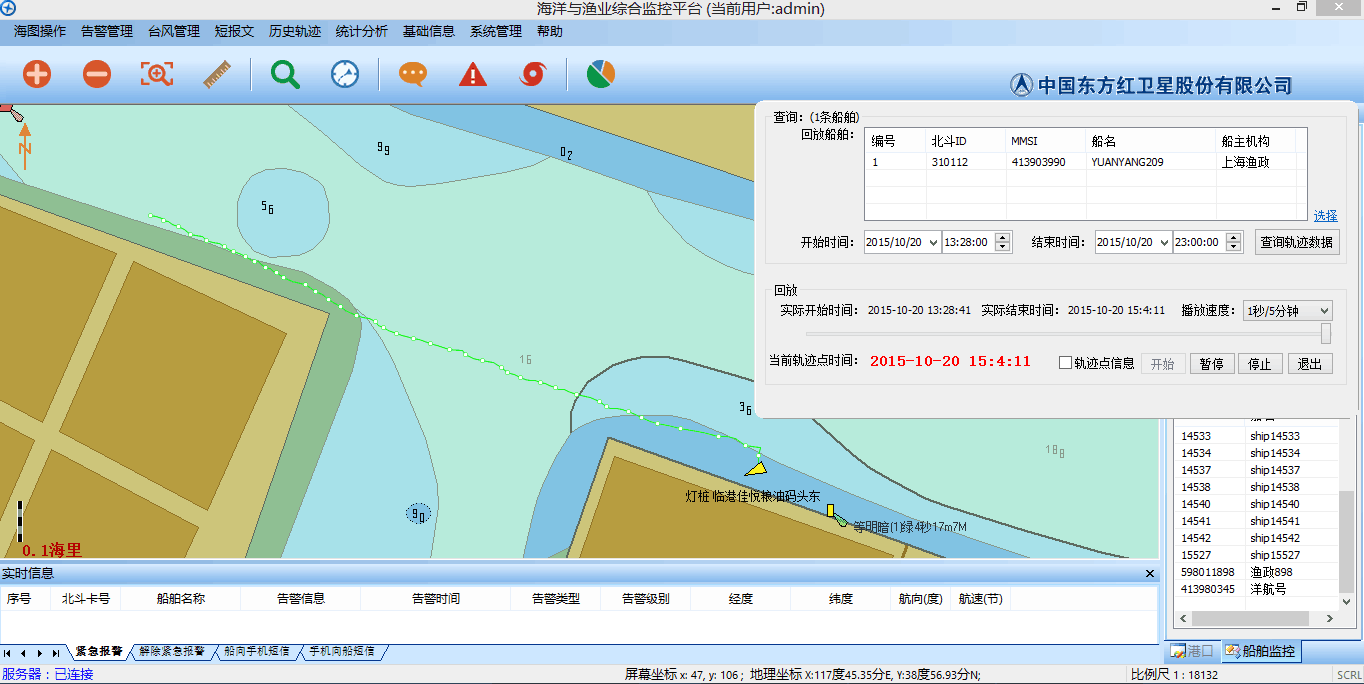Select the 渔政898 row in ship list
Screen dimensions: 1364x684
tap(1258, 572)
